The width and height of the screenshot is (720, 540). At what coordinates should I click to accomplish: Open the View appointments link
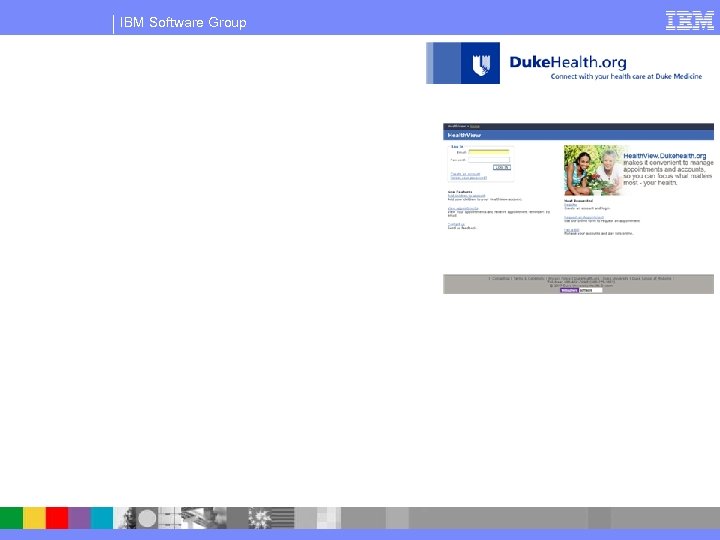coord(463,208)
